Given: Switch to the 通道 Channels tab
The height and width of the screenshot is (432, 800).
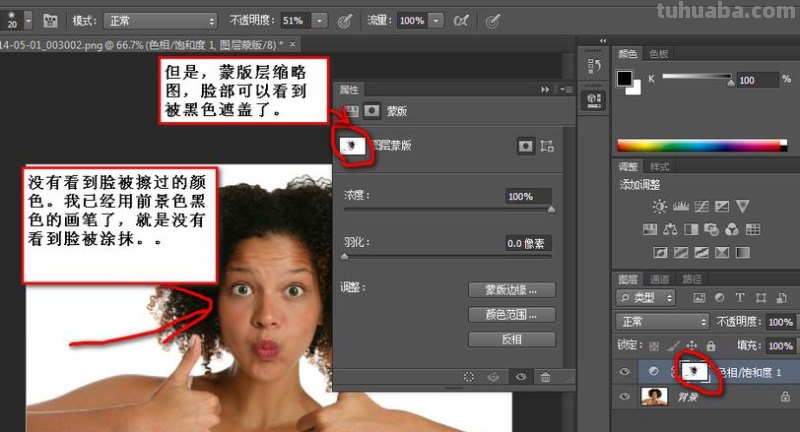Looking at the screenshot, I should point(659,279).
